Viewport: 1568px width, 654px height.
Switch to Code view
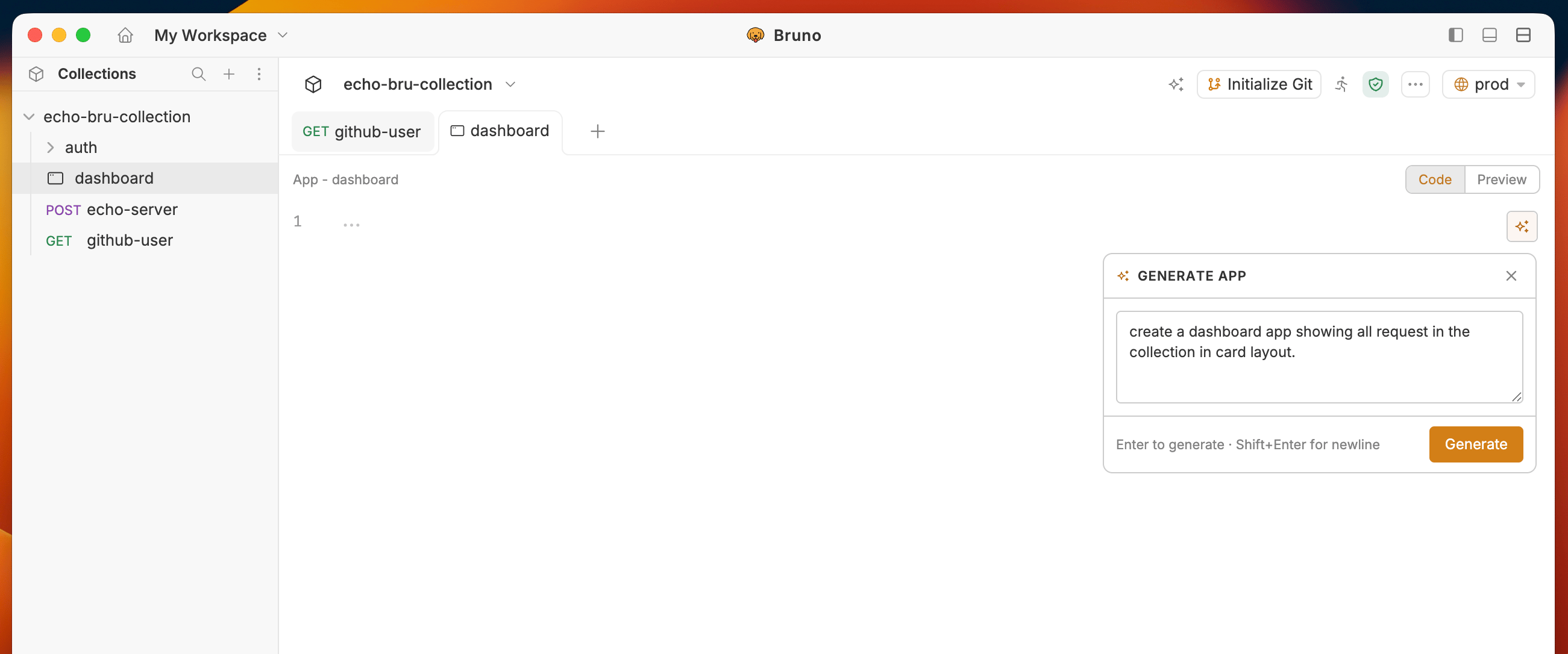pyautogui.click(x=1435, y=179)
